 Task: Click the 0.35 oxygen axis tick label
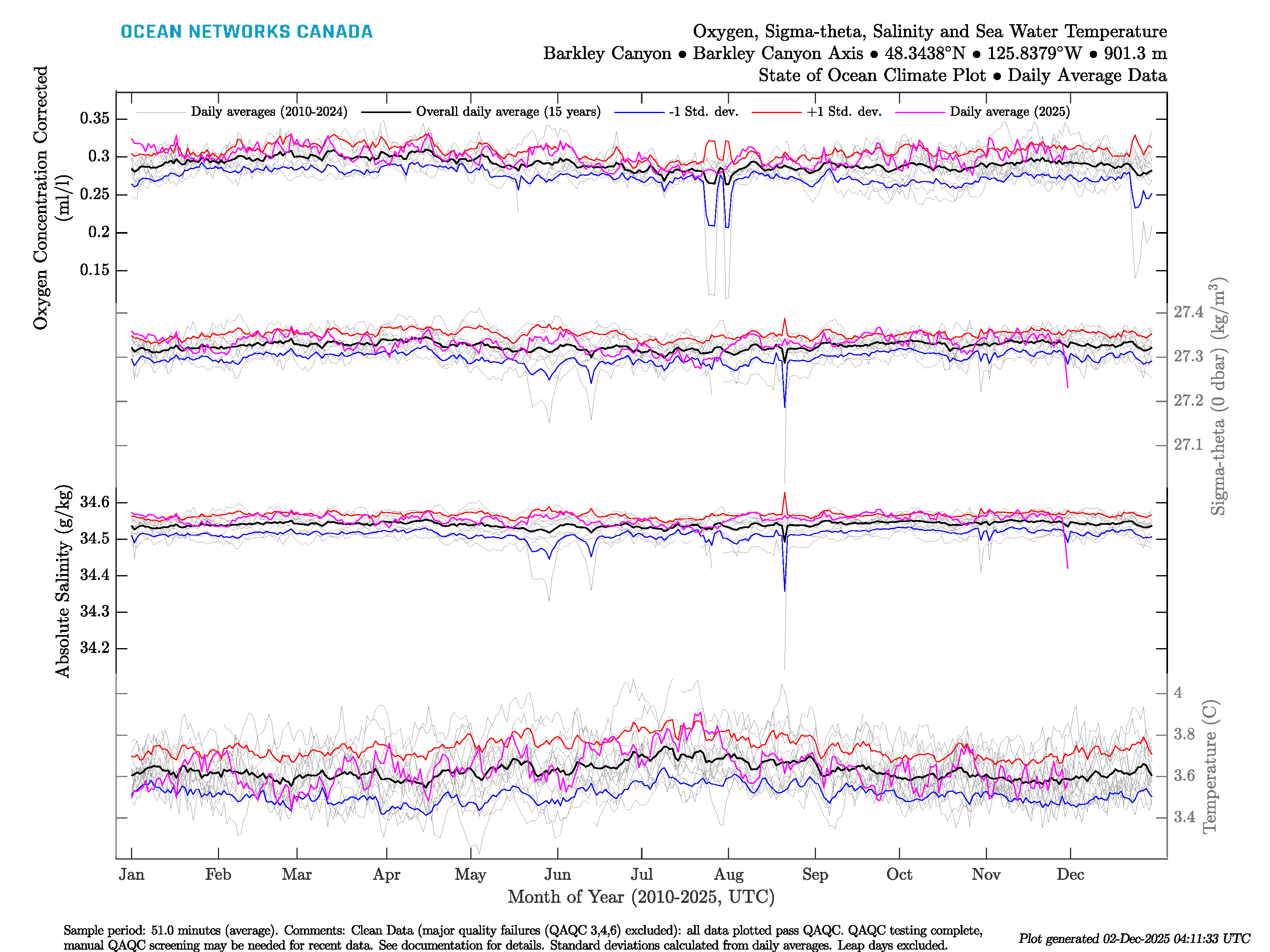pyautogui.click(x=95, y=119)
